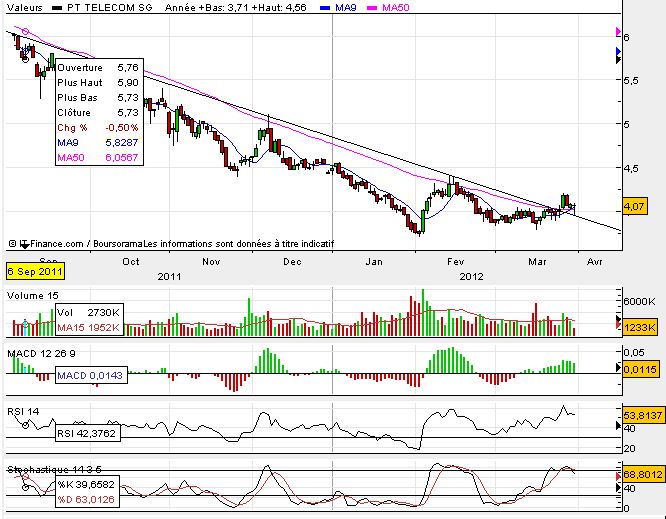Click the 'Vol 2730K' tooltip value
The width and height of the screenshot is (666, 519).
pyautogui.click(x=88, y=313)
